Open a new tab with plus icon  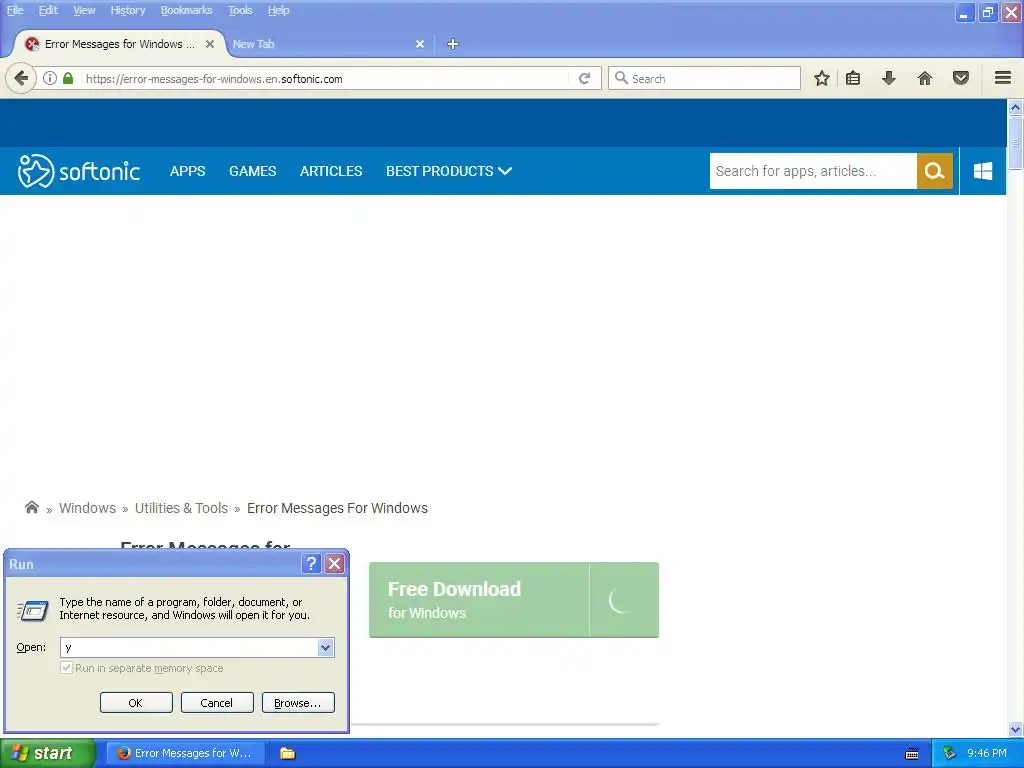click(x=453, y=44)
